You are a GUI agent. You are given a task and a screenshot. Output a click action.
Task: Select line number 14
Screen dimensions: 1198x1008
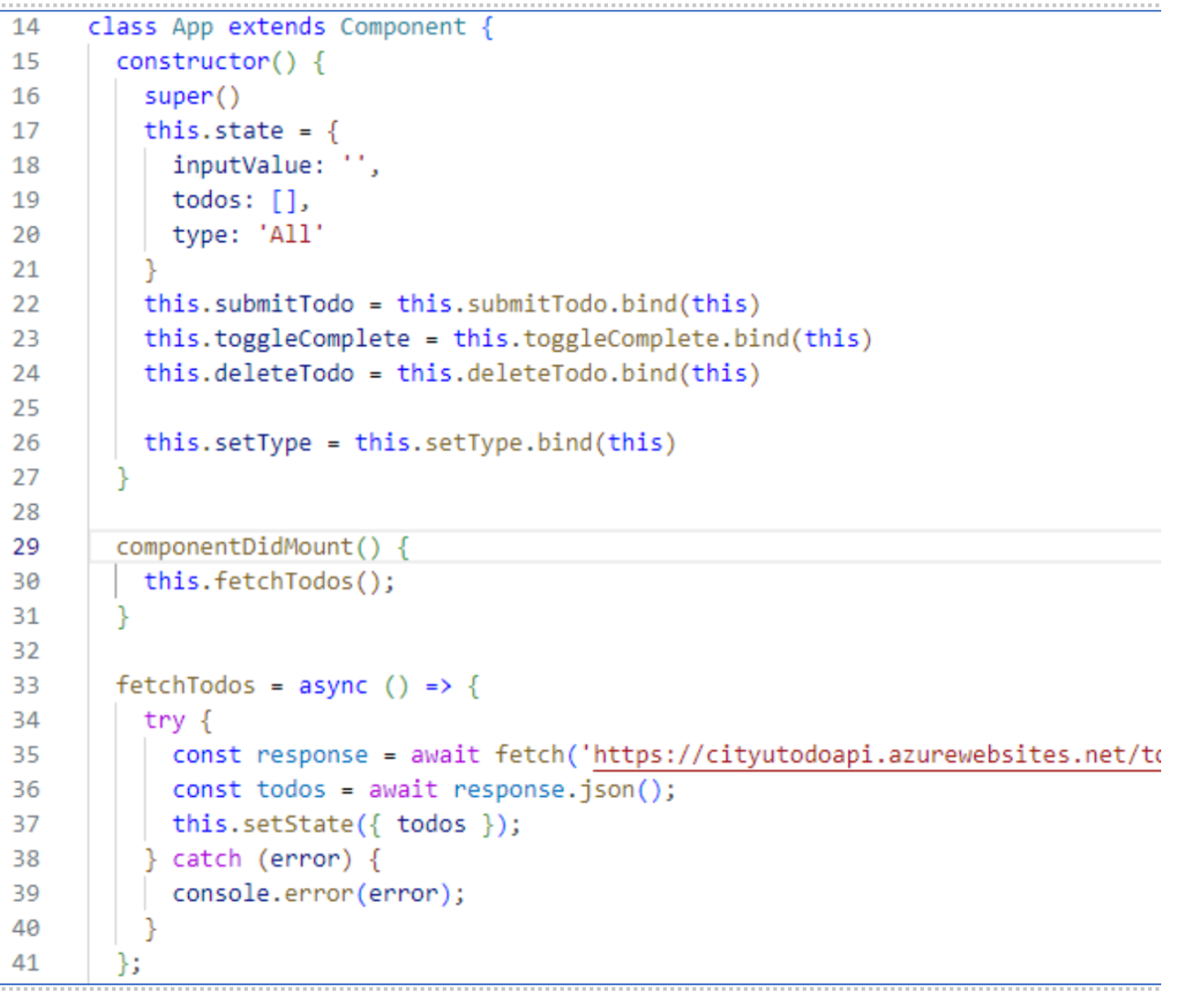coord(25,26)
